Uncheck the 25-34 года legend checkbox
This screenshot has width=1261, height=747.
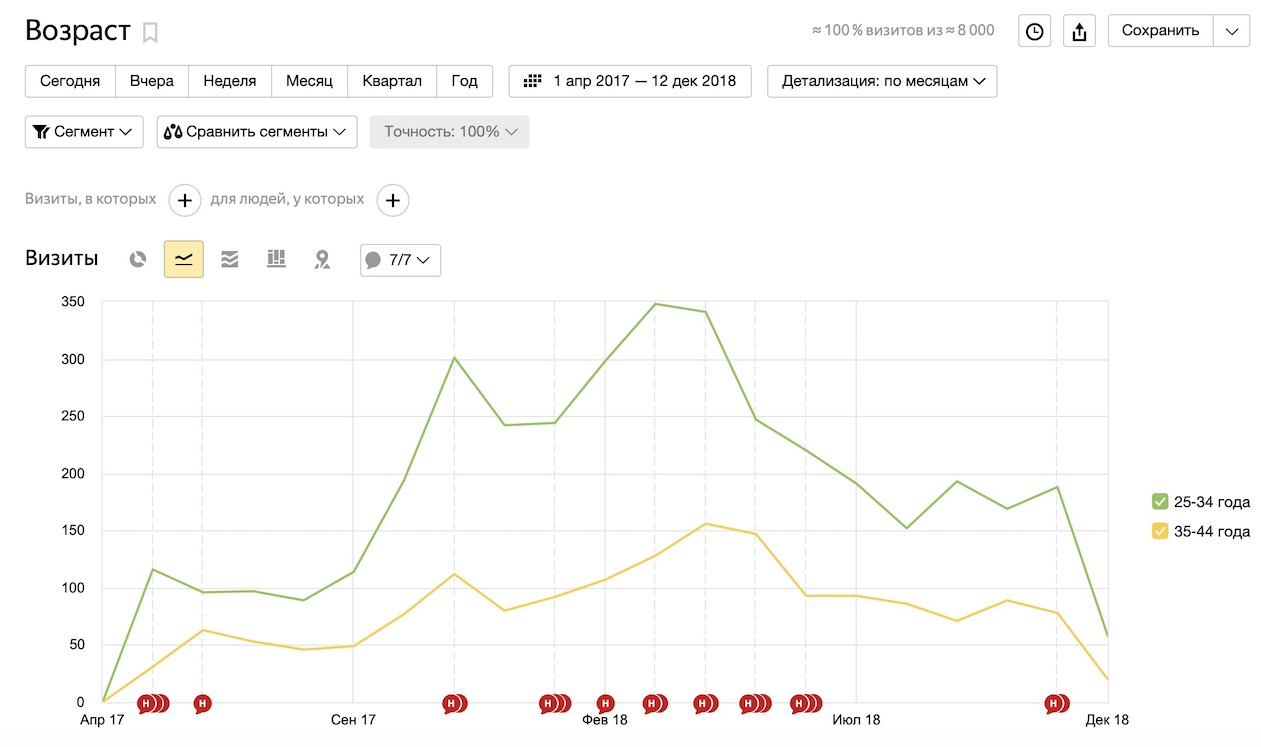coord(1160,502)
